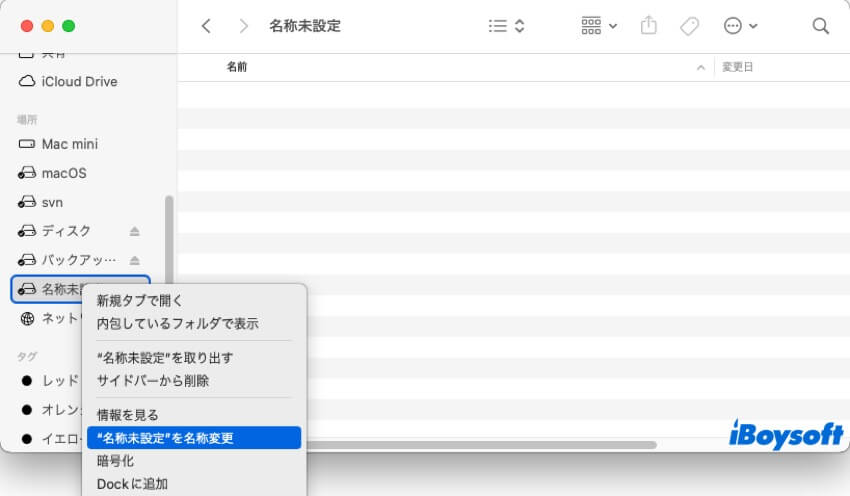Open the more actions ellipsis menu
Image resolution: width=850 pixels, height=496 pixels.
point(739,26)
